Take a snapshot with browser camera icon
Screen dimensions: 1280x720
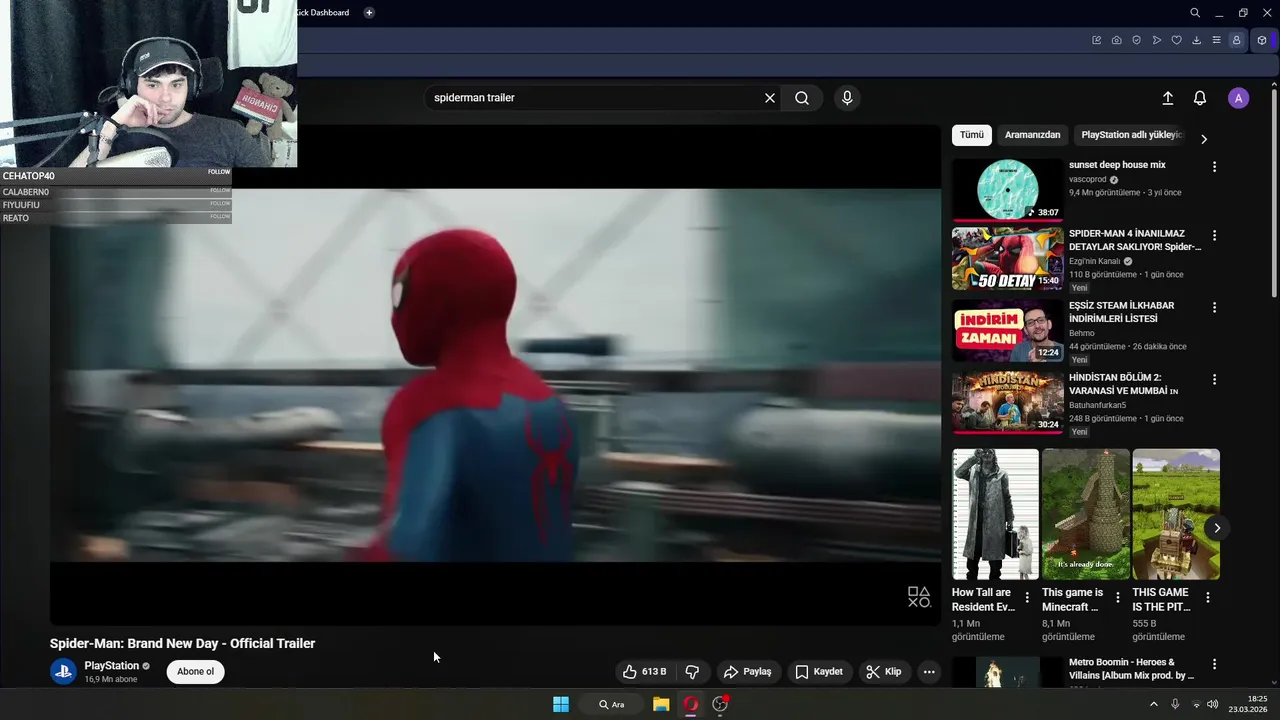1117,40
